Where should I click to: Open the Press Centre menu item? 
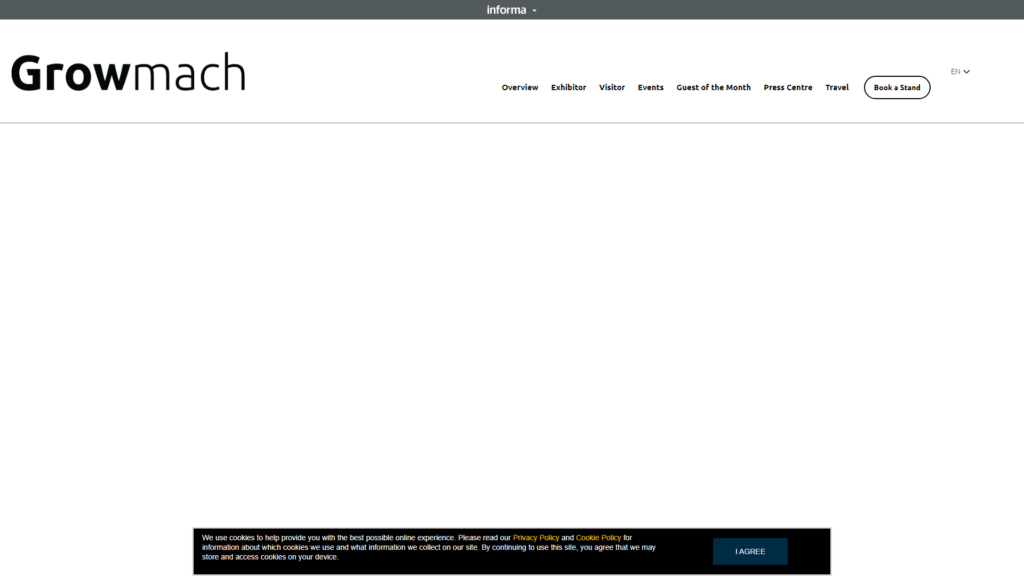(x=788, y=88)
